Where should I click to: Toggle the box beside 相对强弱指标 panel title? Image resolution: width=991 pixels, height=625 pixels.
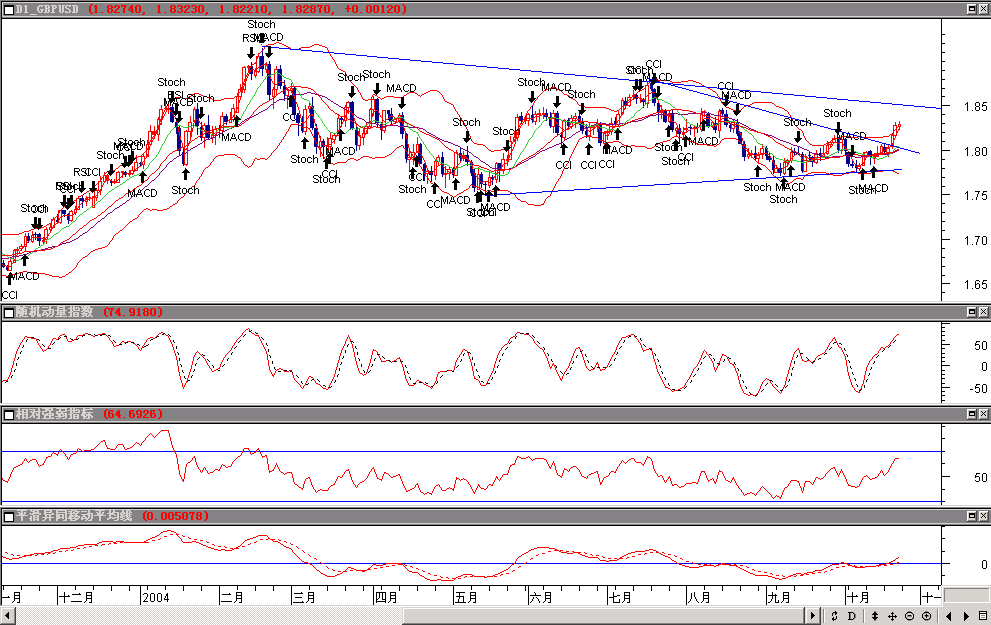(8, 414)
